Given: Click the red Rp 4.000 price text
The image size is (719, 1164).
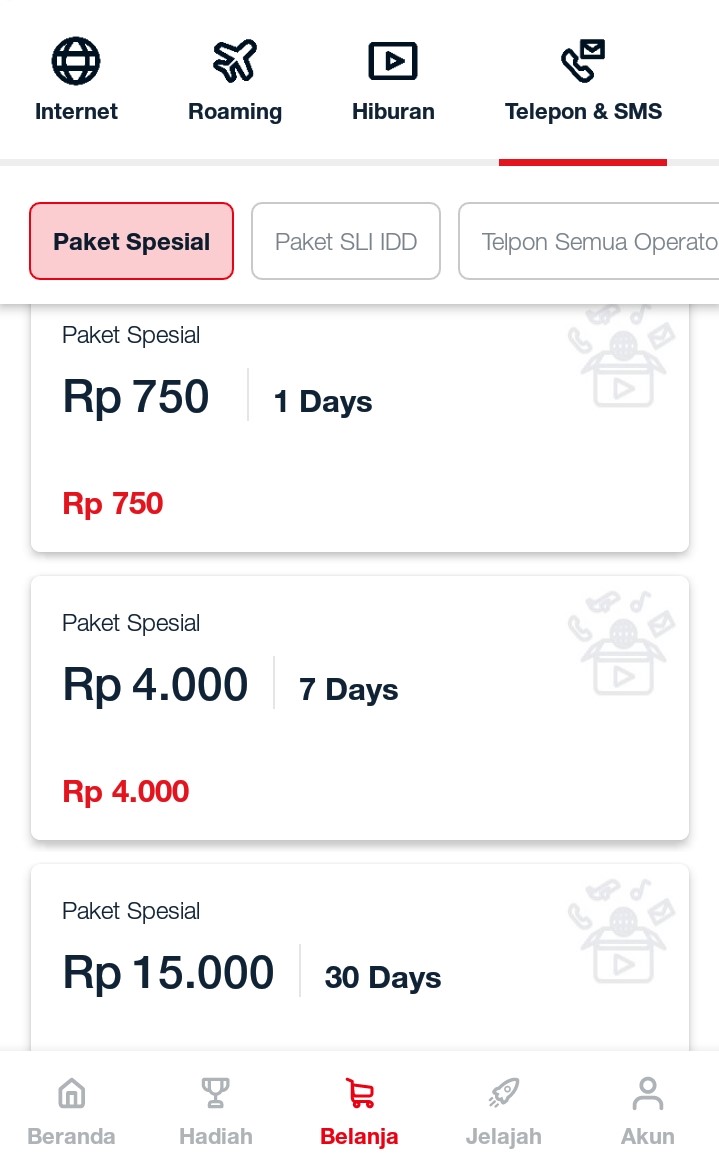Looking at the screenshot, I should pyautogui.click(x=125, y=791).
